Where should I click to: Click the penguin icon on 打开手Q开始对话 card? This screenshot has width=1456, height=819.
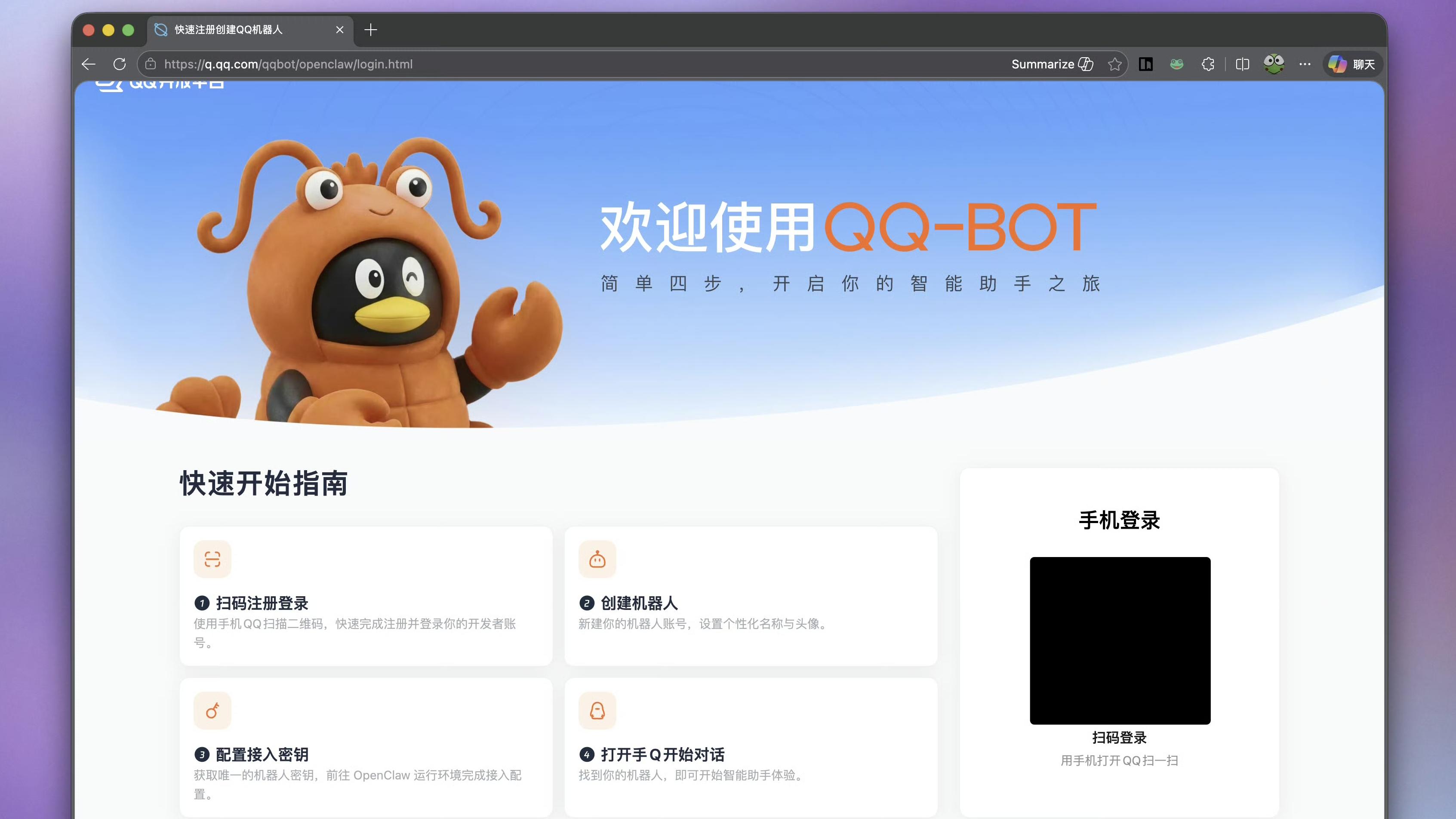(x=597, y=711)
